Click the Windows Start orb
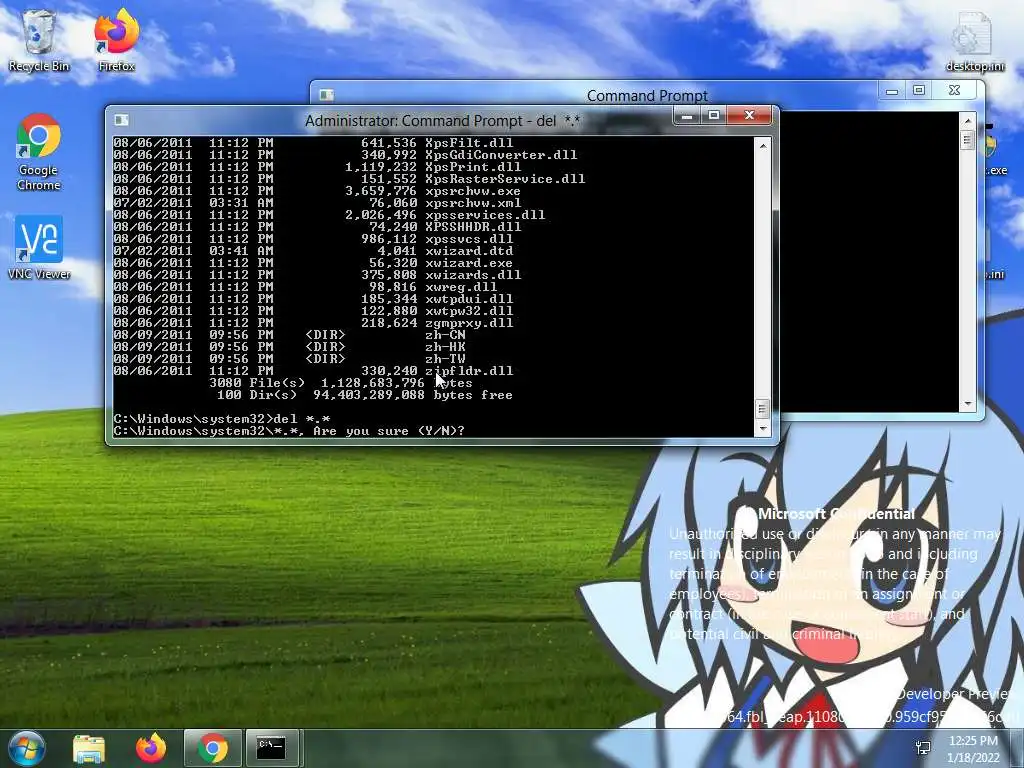 click(x=26, y=748)
